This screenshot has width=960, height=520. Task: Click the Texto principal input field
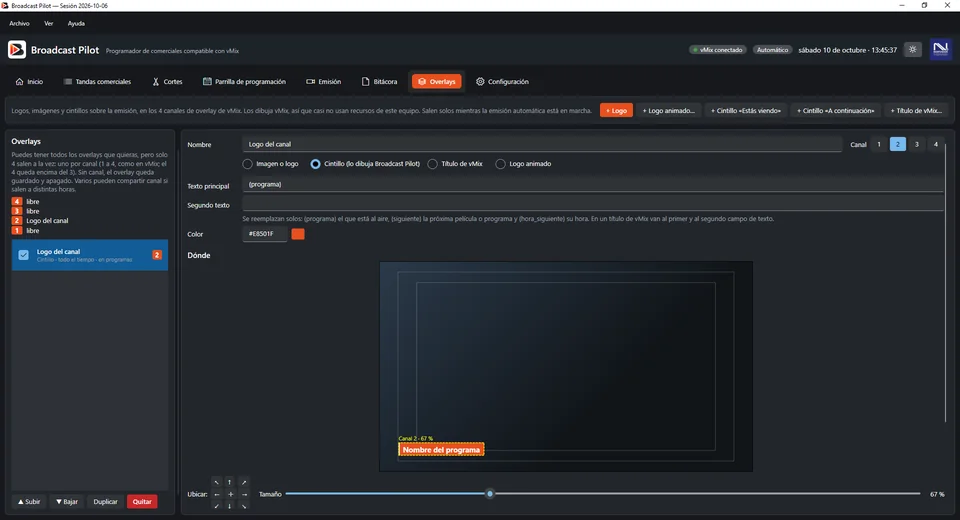[x=593, y=184]
